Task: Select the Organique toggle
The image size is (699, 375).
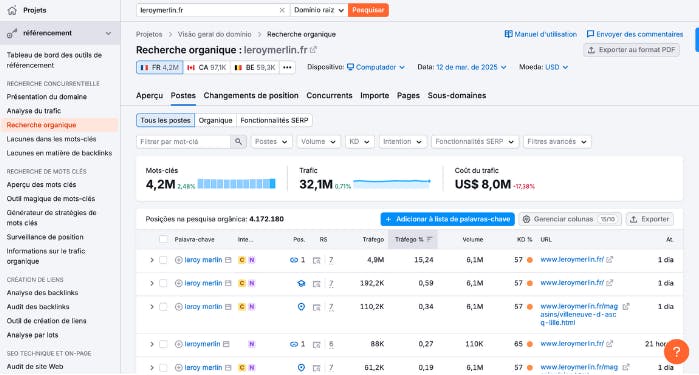Action: point(215,120)
